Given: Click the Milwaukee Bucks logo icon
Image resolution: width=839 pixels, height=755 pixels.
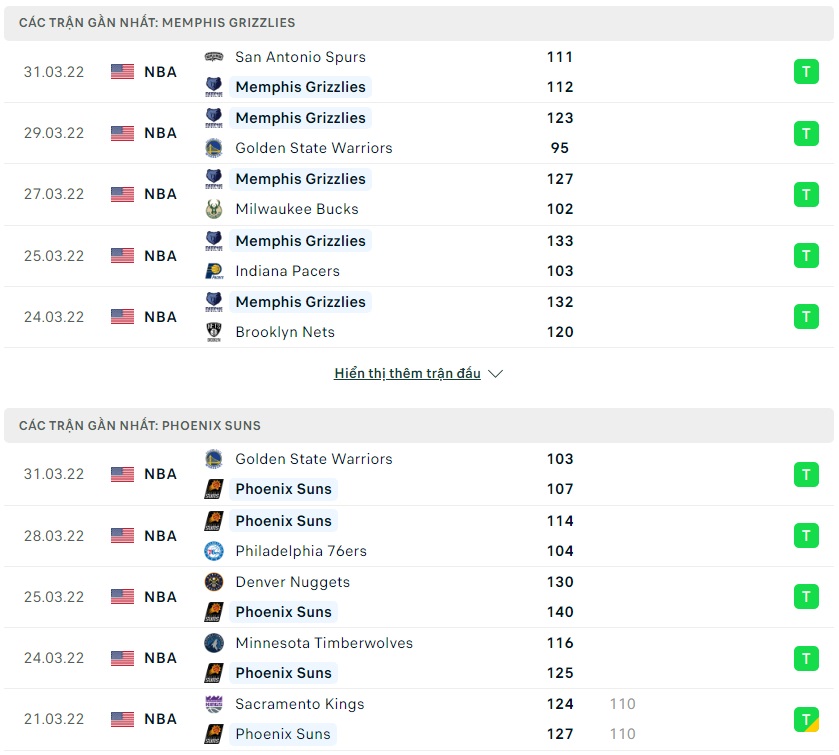Looking at the screenshot, I should 214,209.
